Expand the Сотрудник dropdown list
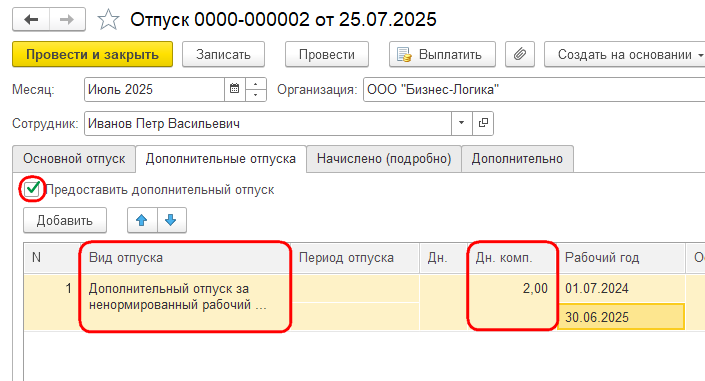This screenshot has width=705, height=381. (462, 123)
